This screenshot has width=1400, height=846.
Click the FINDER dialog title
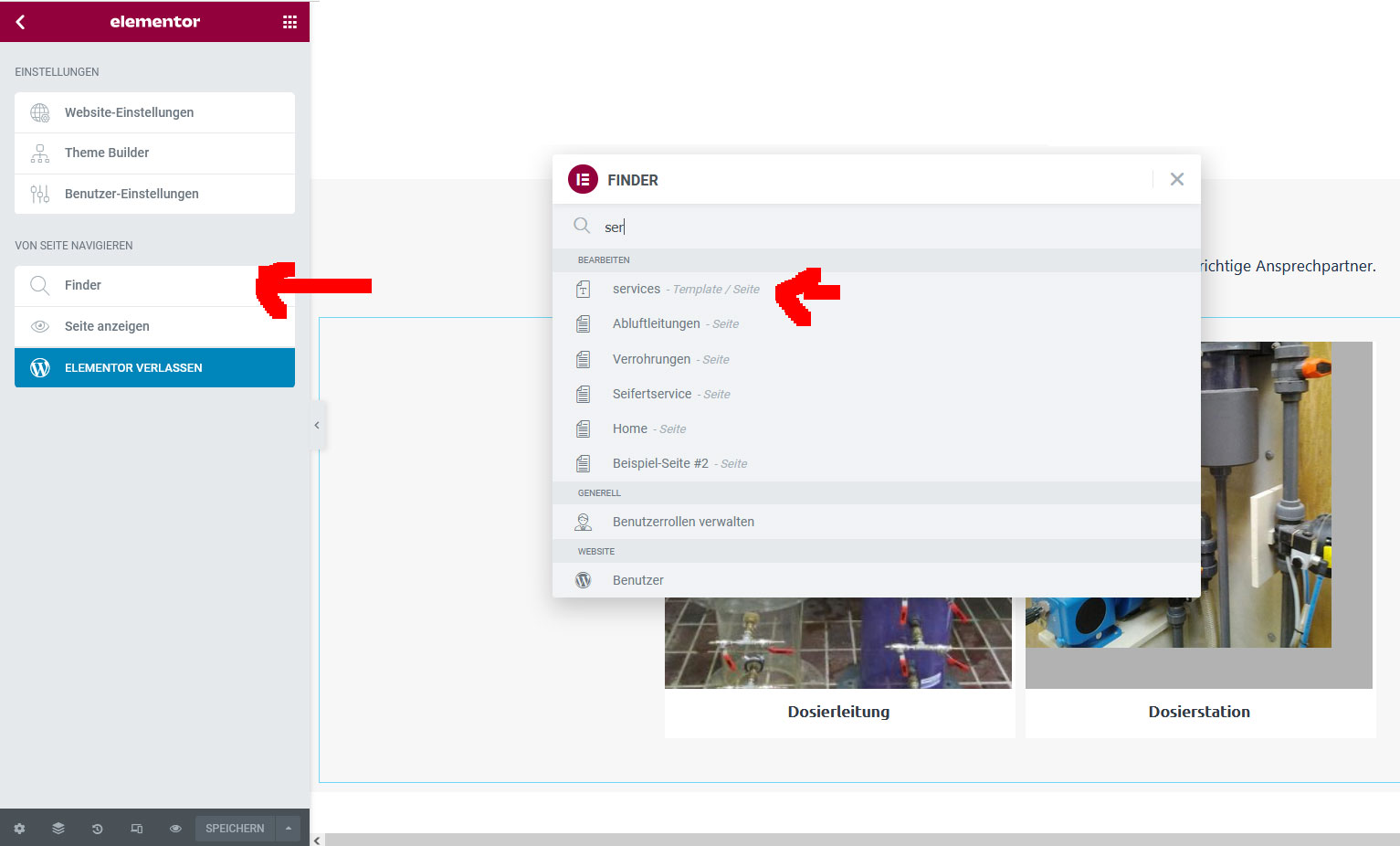[633, 180]
